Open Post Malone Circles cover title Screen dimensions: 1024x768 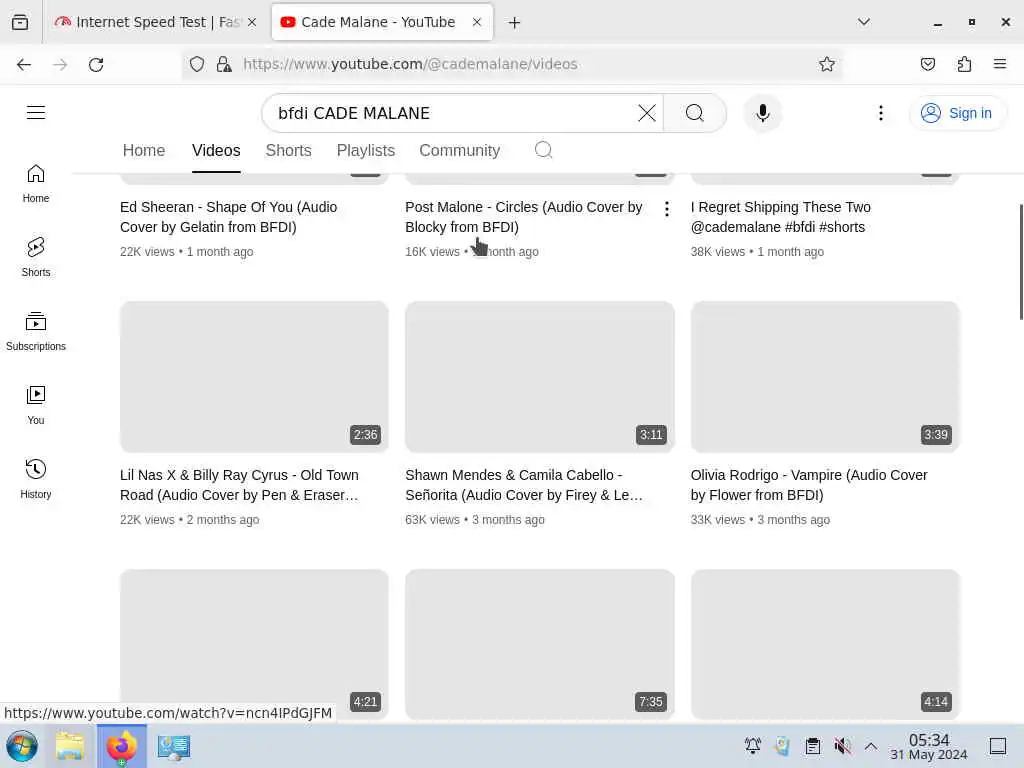point(524,217)
